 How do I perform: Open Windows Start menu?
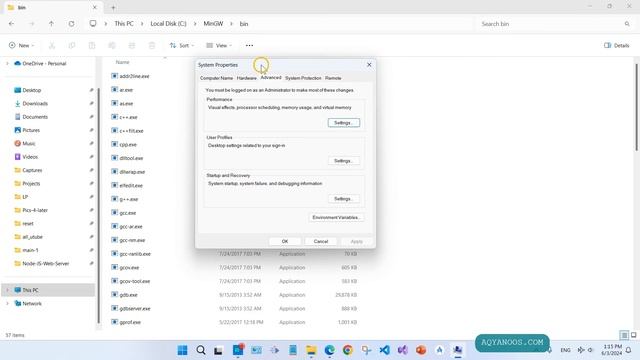point(182,350)
